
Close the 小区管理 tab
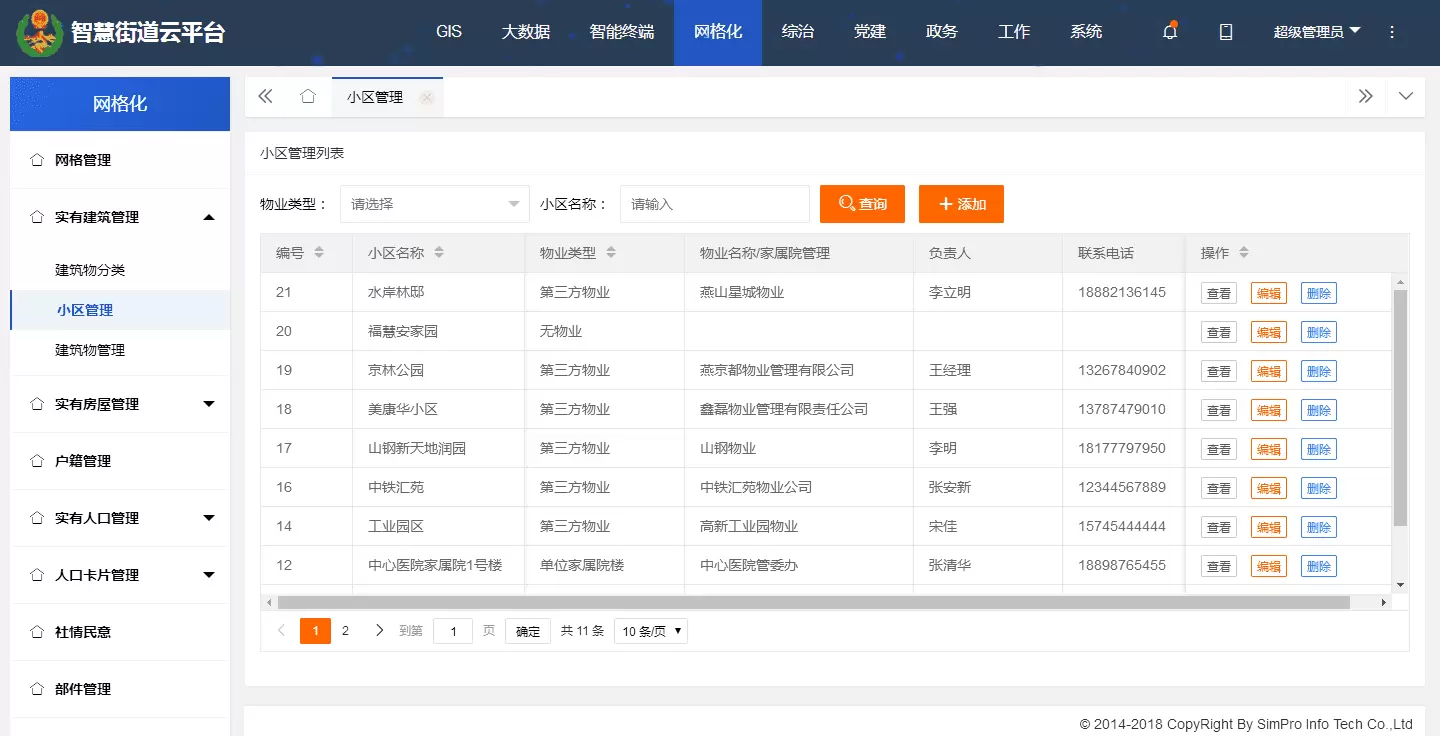427,98
